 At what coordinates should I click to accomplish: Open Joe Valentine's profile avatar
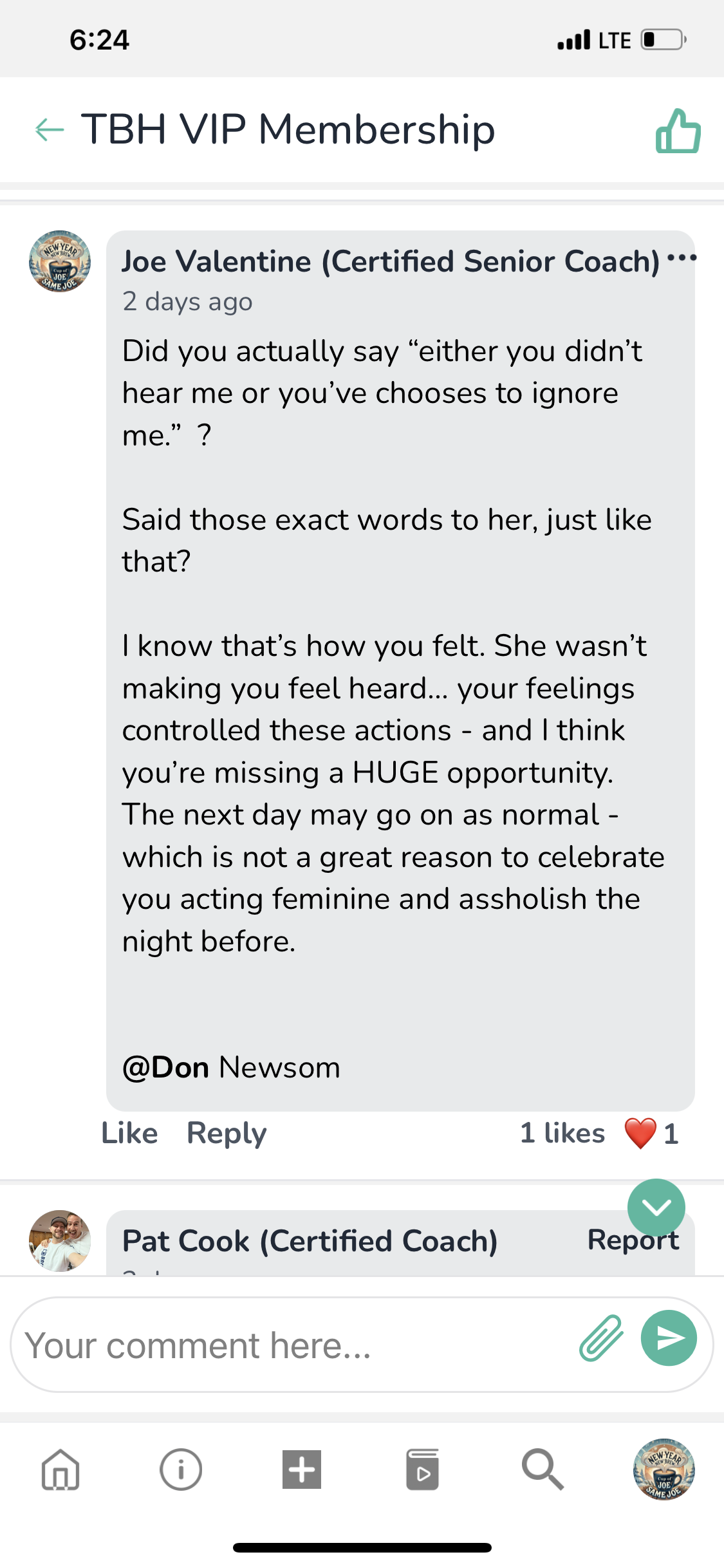(60, 261)
